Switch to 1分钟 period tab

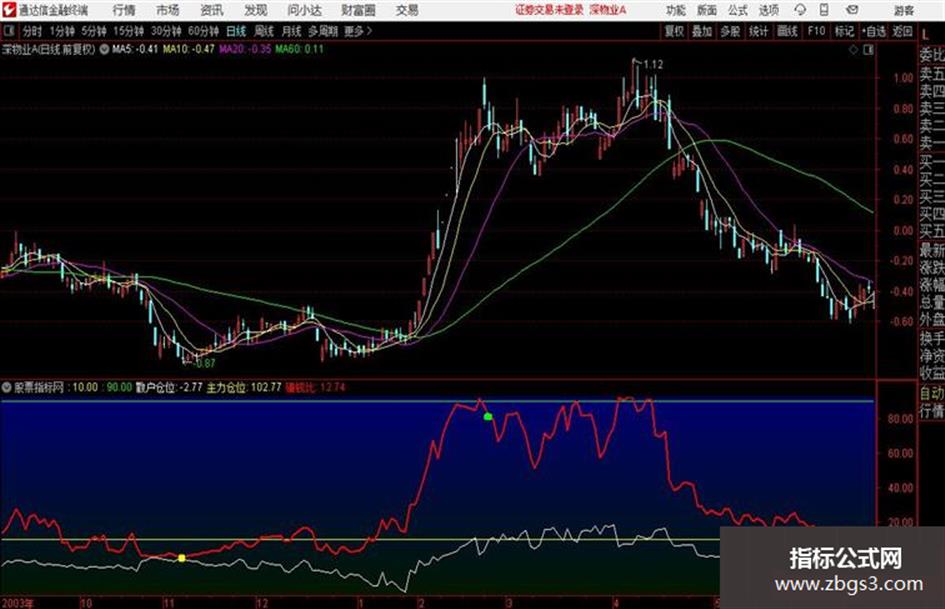(61, 31)
